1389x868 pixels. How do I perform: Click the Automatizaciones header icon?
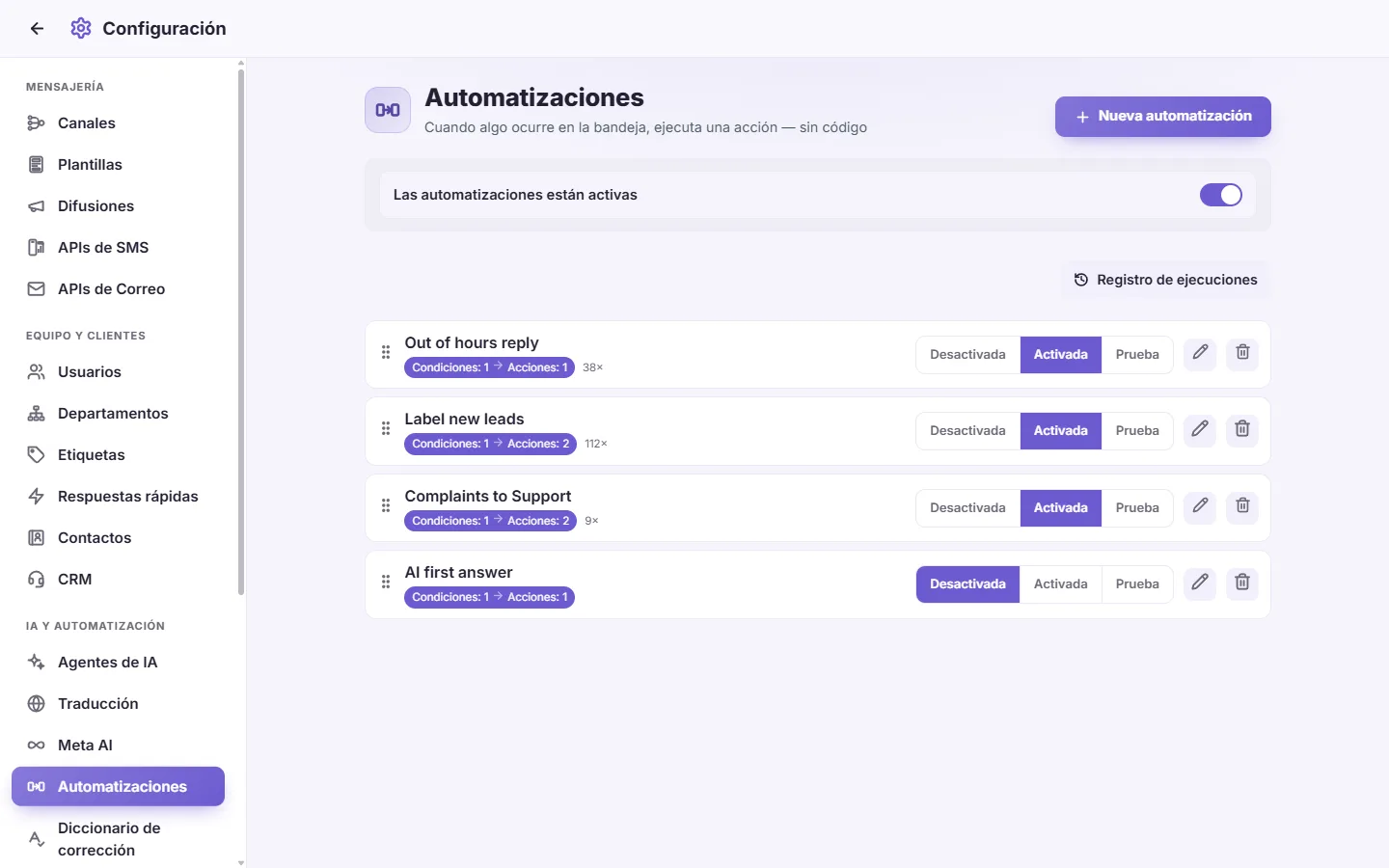click(x=388, y=110)
